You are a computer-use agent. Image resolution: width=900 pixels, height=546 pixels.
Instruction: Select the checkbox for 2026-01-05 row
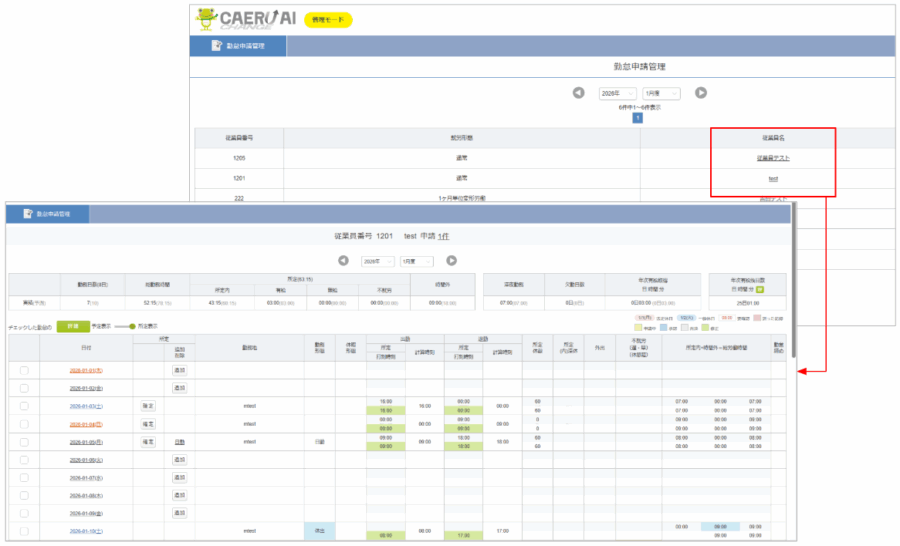pyautogui.click(x=23, y=441)
